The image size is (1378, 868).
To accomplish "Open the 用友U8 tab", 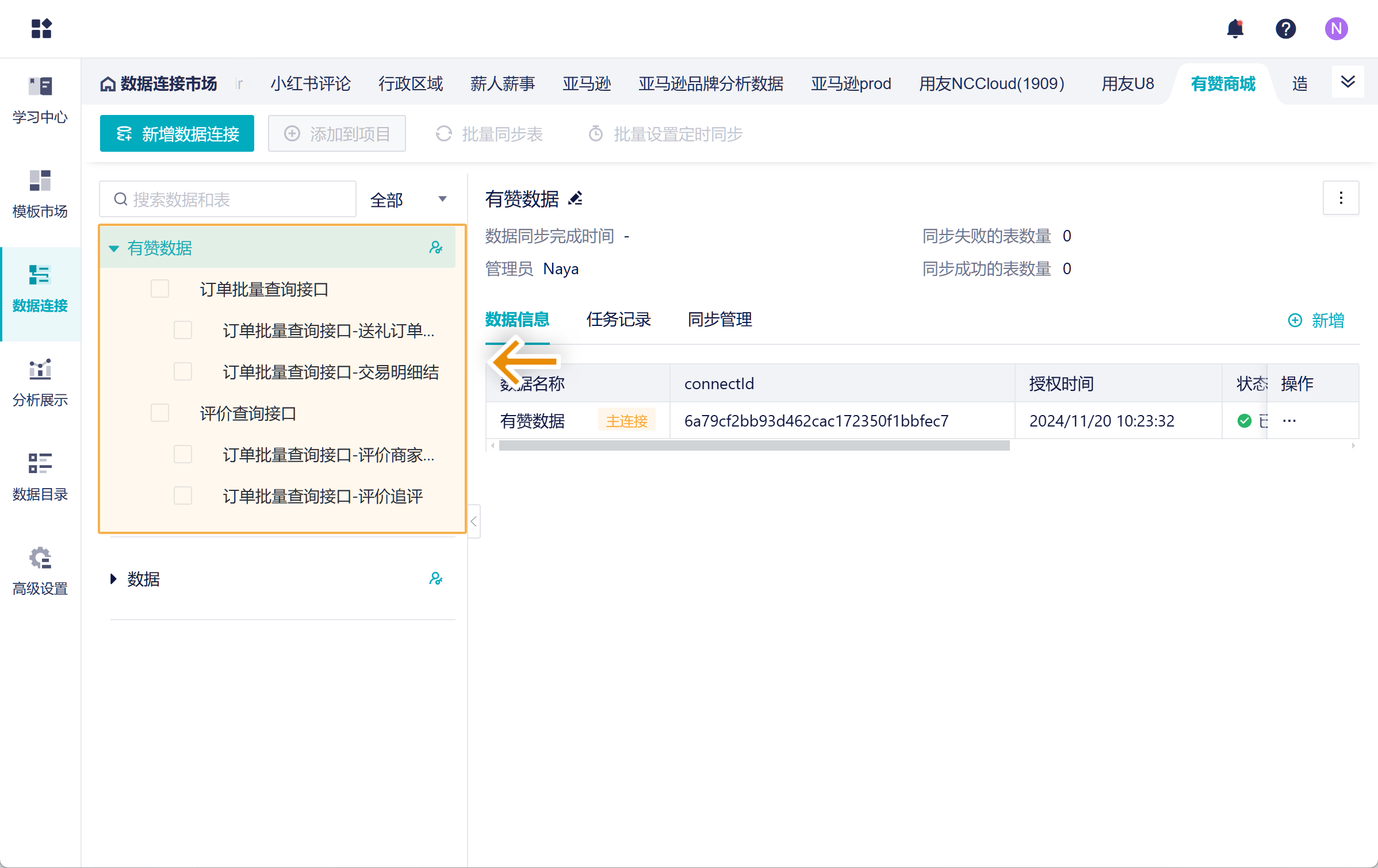I will (x=1127, y=84).
